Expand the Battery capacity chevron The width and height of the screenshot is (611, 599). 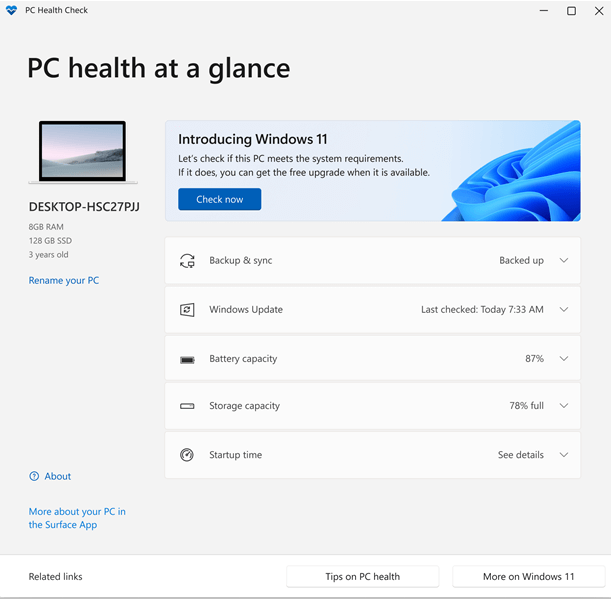pos(564,359)
